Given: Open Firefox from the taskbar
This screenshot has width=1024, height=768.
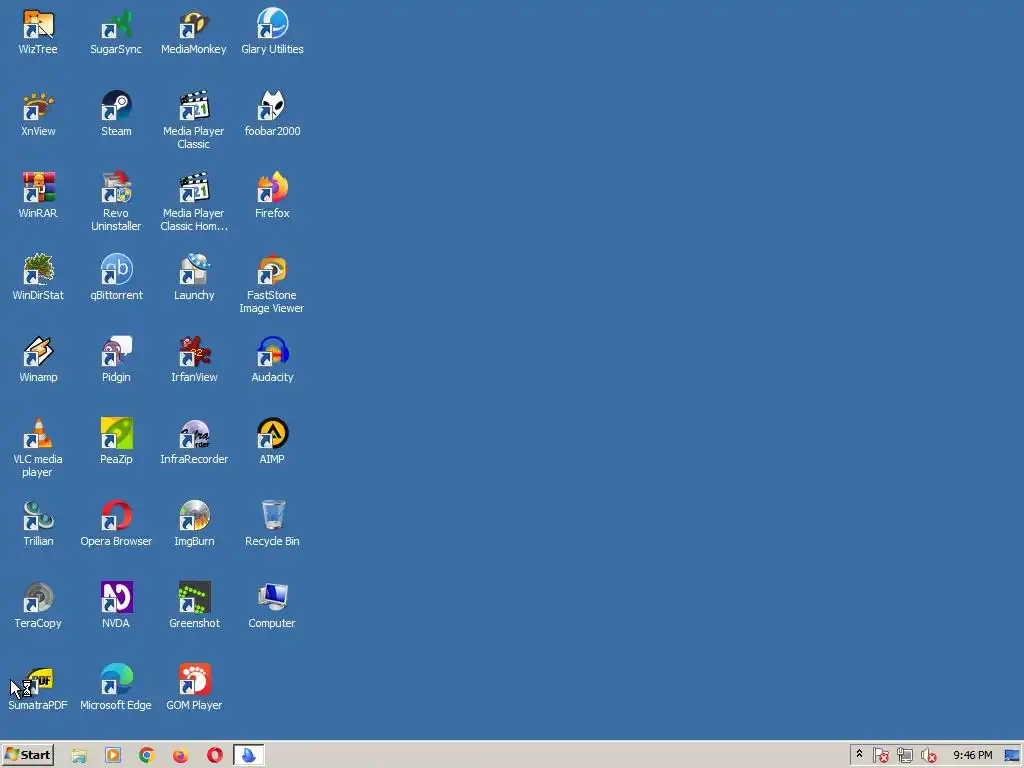Looking at the screenshot, I should 181,756.
